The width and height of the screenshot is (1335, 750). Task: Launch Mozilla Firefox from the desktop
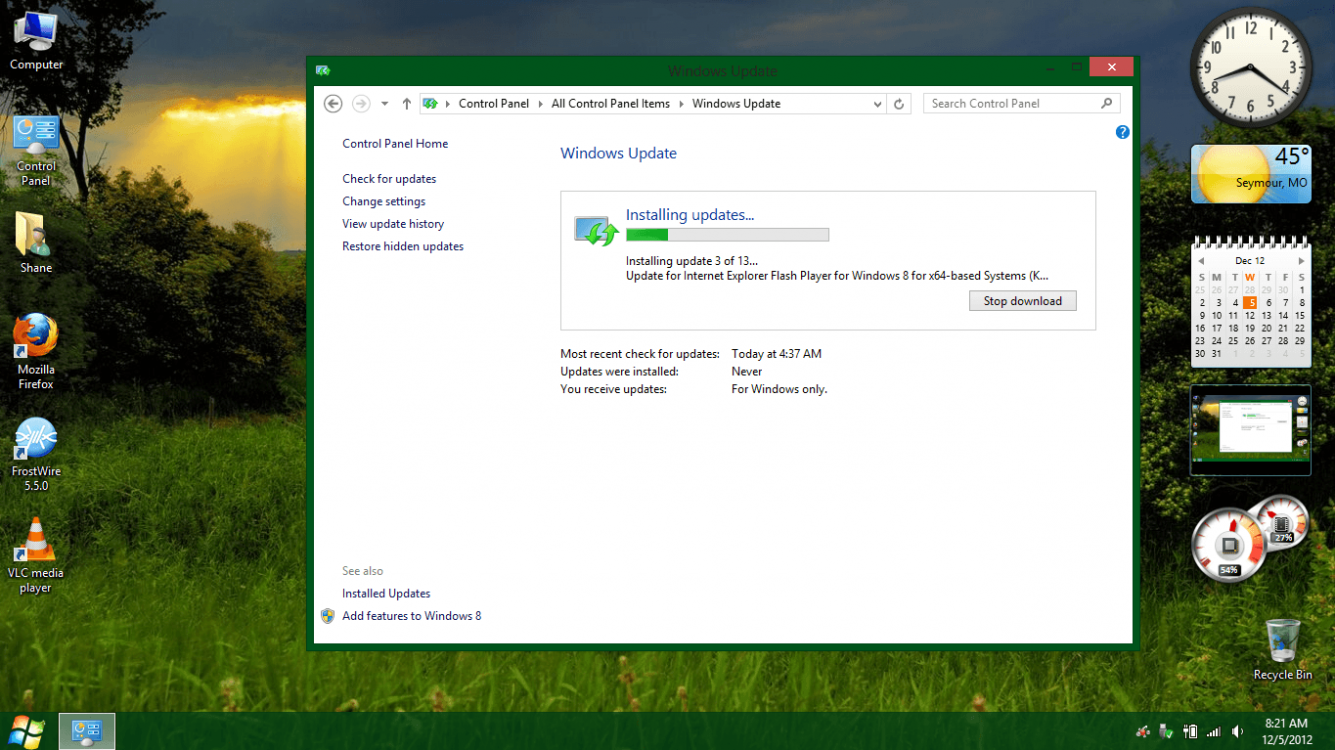(36, 352)
